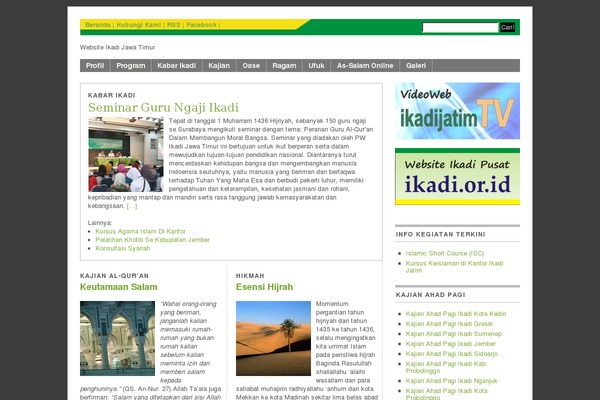This screenshot has width=600, height=400.
Task: Go to the Oase menu item
Action: pos(251,65)
